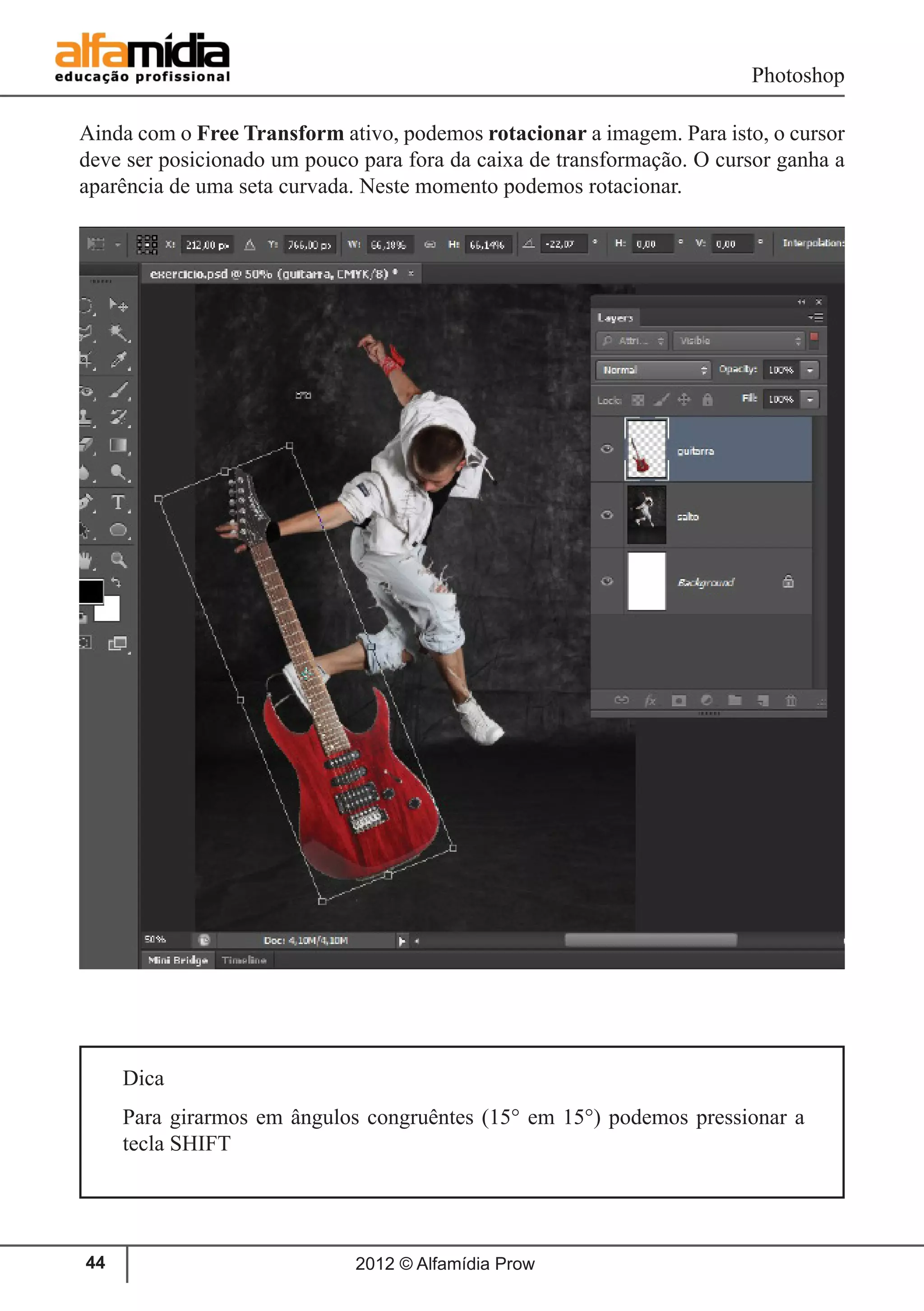Select the Path Selection tool
This screenshot has height=1311, width=924.
pos(86,531)
